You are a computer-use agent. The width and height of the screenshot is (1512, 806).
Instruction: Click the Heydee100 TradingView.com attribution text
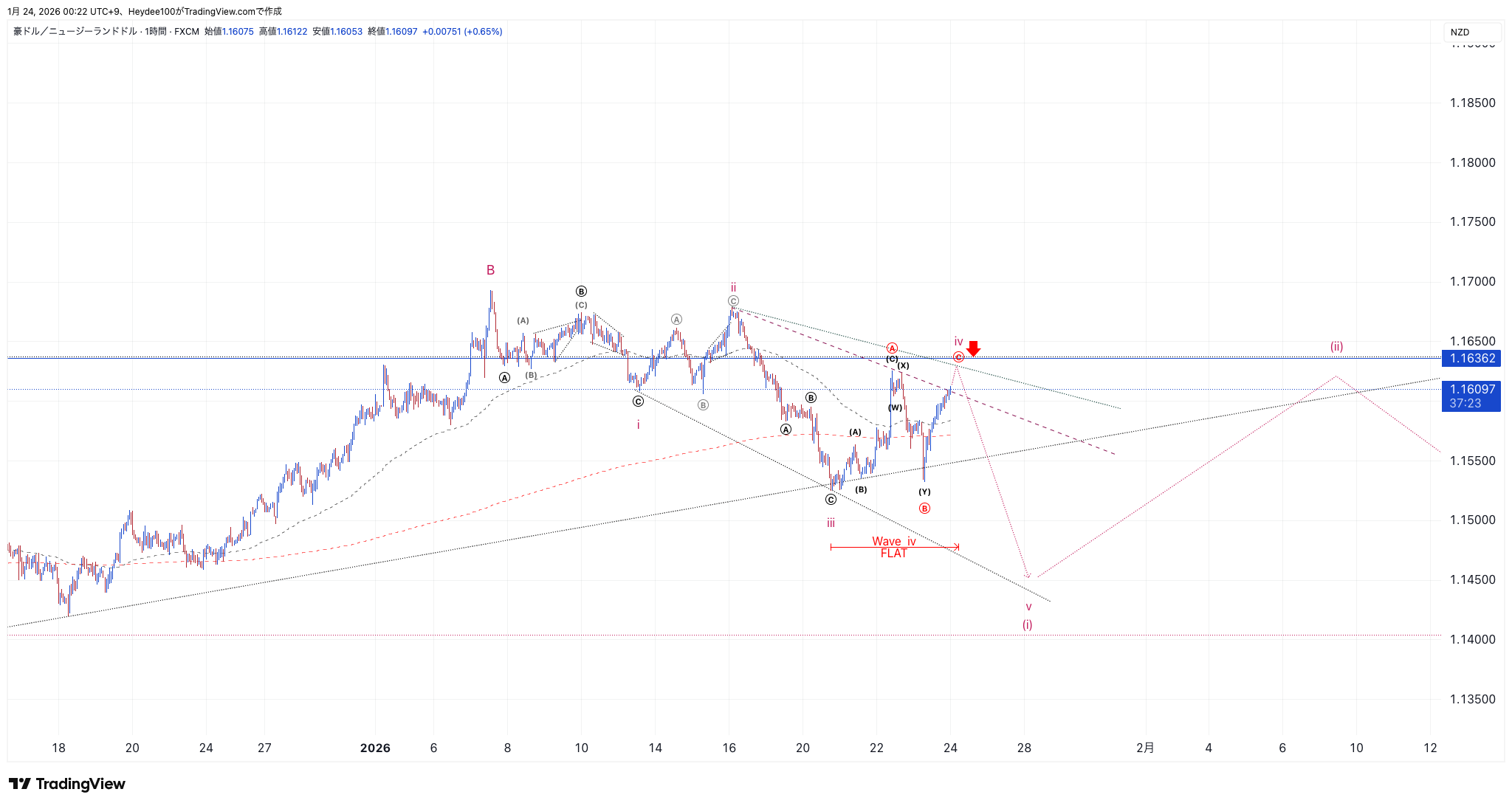click(x=205, y=11)
